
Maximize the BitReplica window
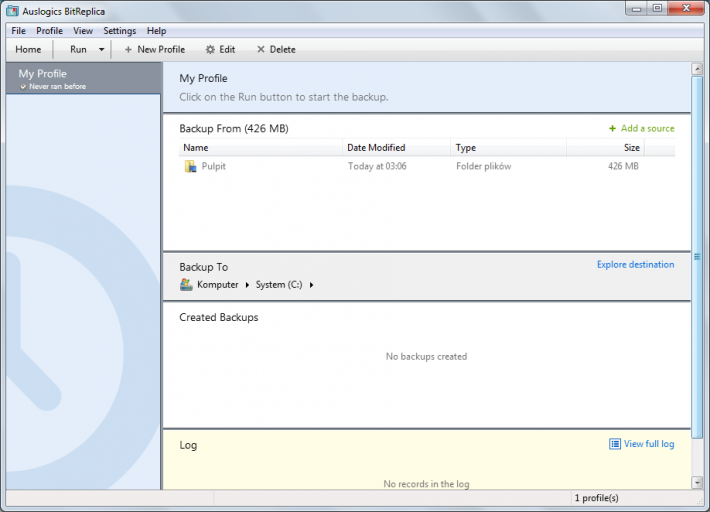point(657,9)
